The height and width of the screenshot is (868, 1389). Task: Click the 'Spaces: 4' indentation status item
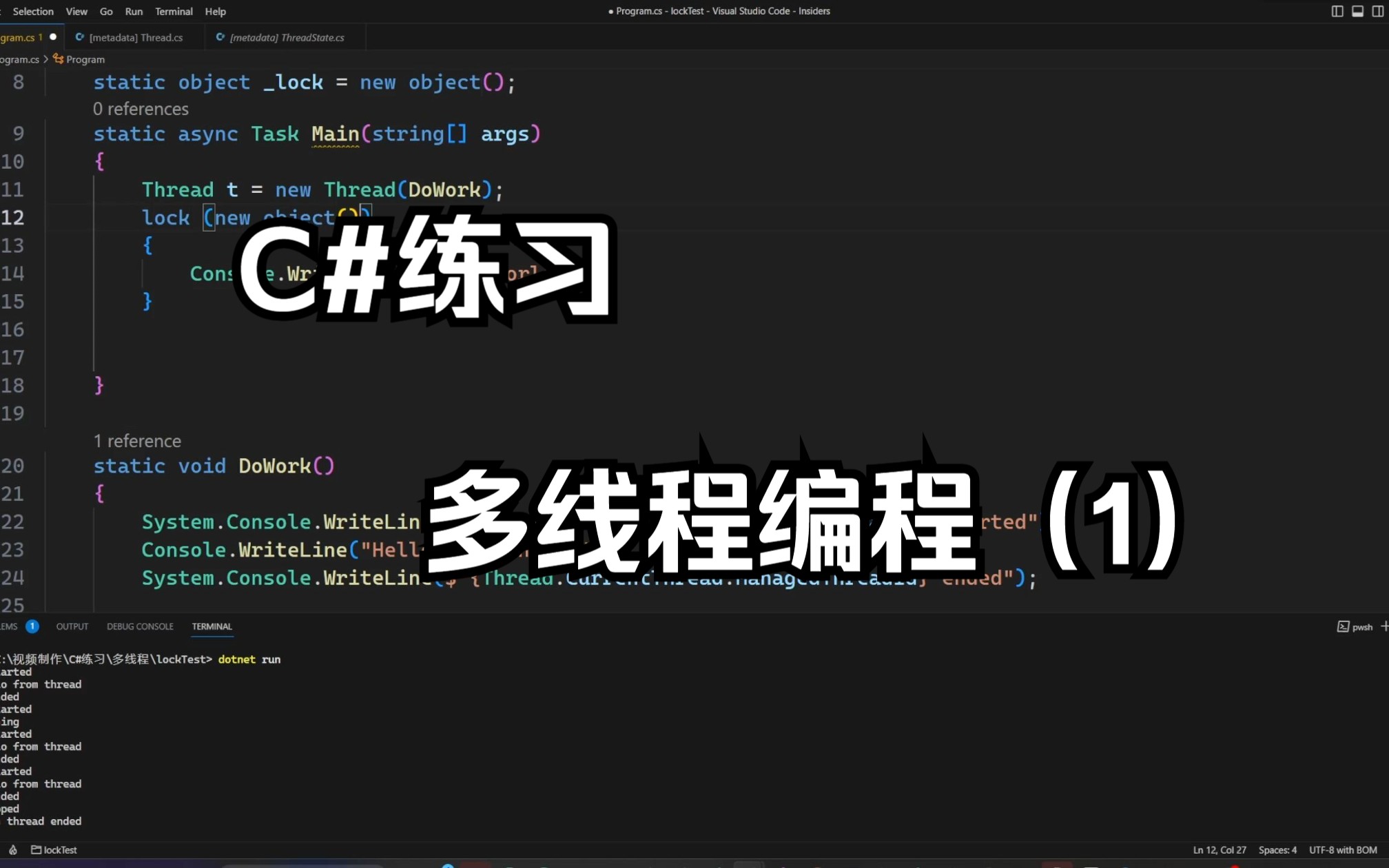coord(1277,850)
